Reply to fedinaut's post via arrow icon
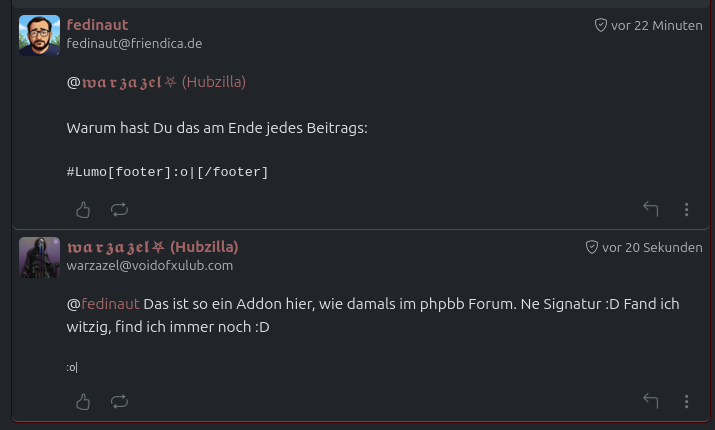 [x=651, y=209]
